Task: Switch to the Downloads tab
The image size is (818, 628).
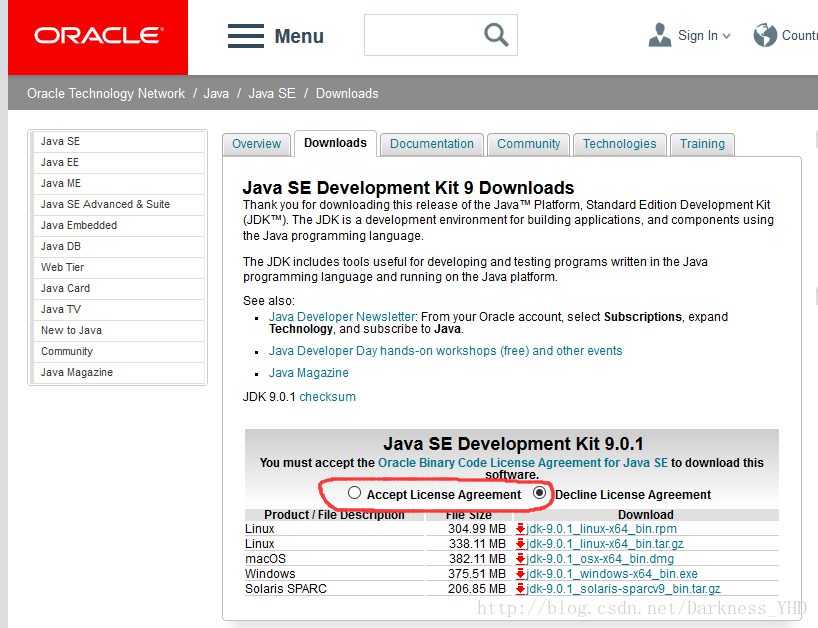Action: click(335, 143)
